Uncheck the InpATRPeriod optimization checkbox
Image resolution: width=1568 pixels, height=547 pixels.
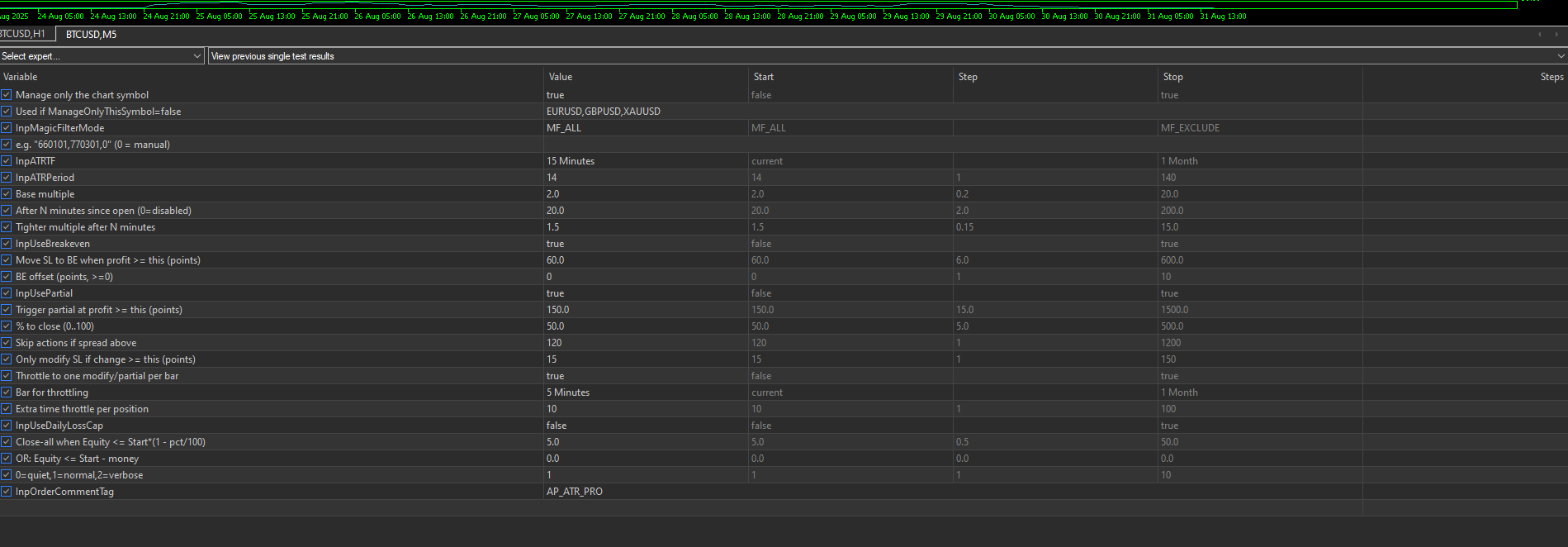(7, 178)
